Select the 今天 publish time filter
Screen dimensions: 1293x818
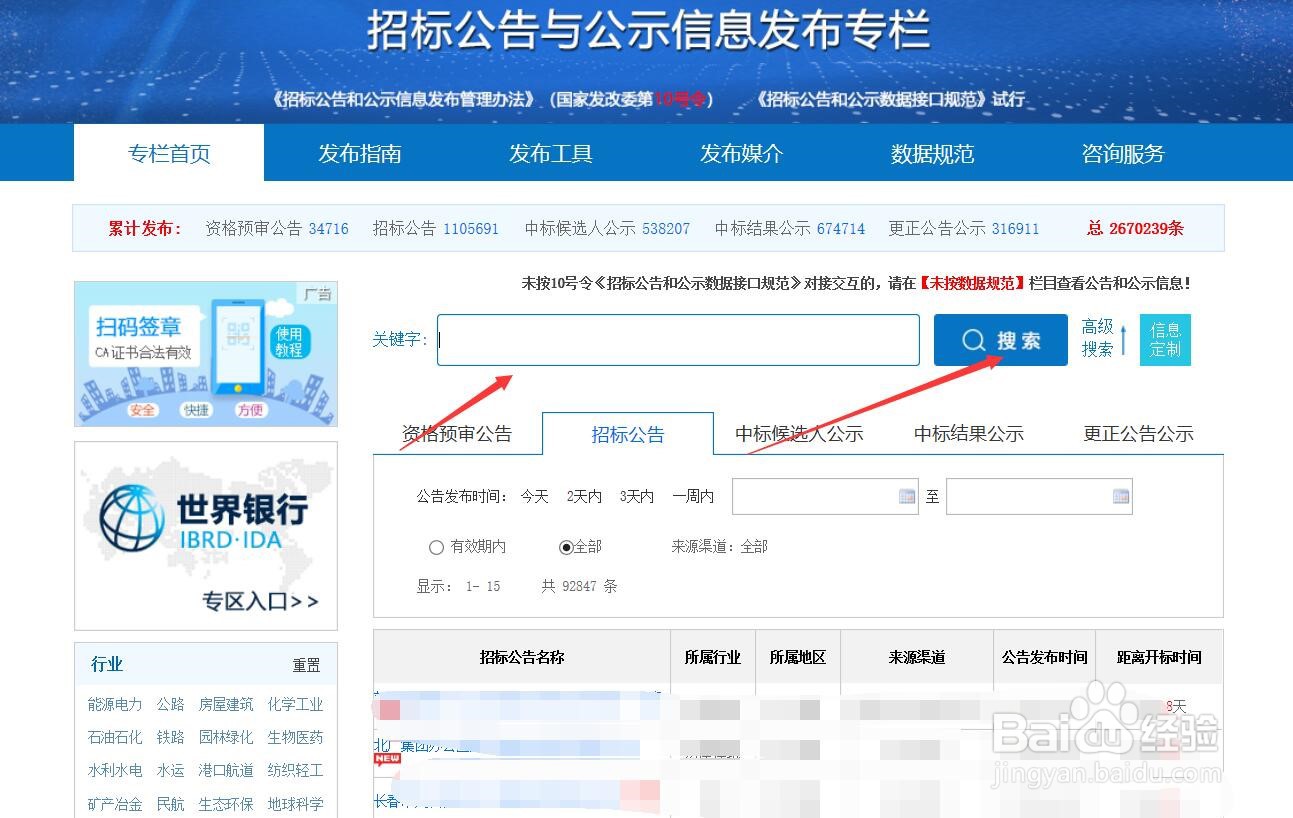(x=534, y=496)
